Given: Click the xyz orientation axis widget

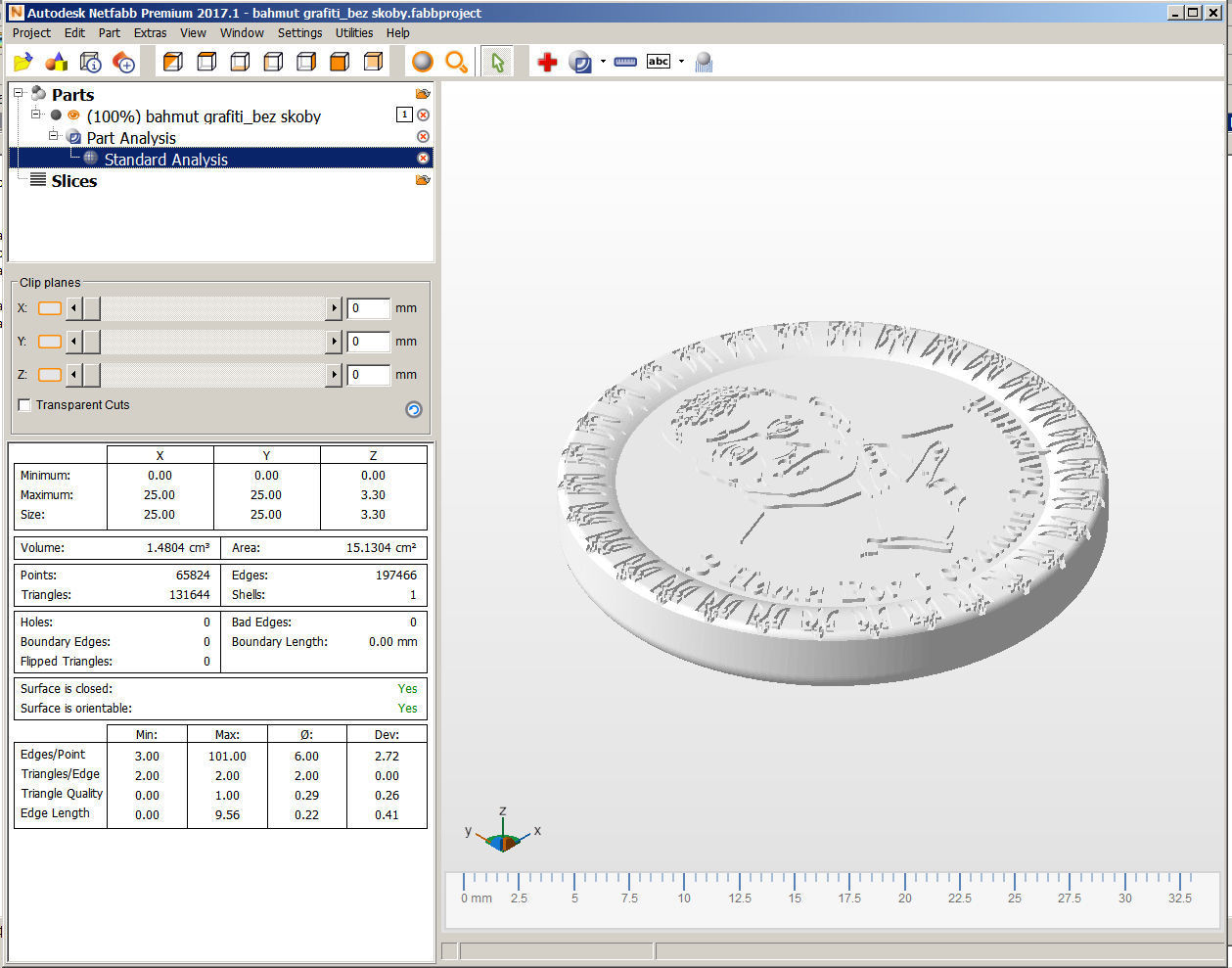Looking at the screenshot, I should pyautogui.click(x=503, y=832).
